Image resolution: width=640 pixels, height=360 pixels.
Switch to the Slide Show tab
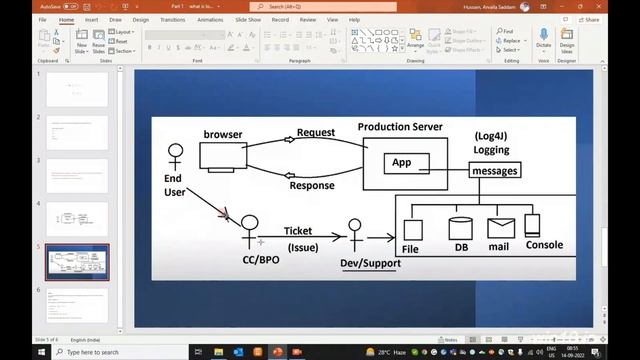(x=248, y=20)
